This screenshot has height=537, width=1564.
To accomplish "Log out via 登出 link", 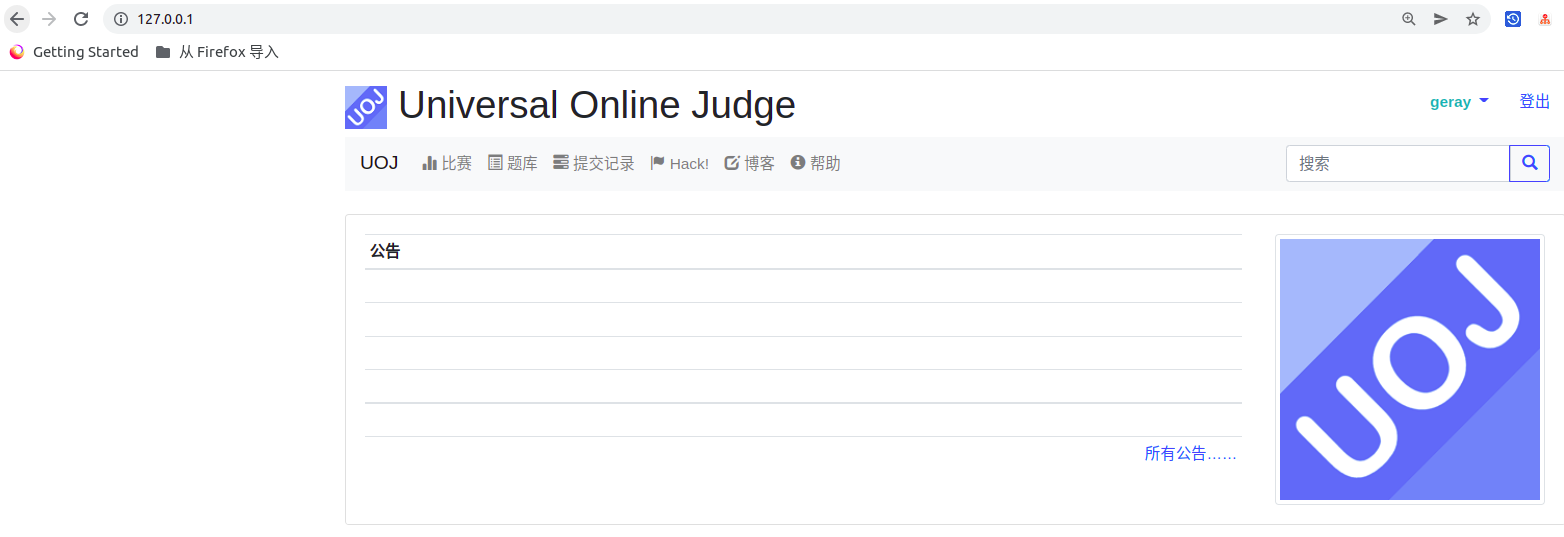I will (1534, 102).
